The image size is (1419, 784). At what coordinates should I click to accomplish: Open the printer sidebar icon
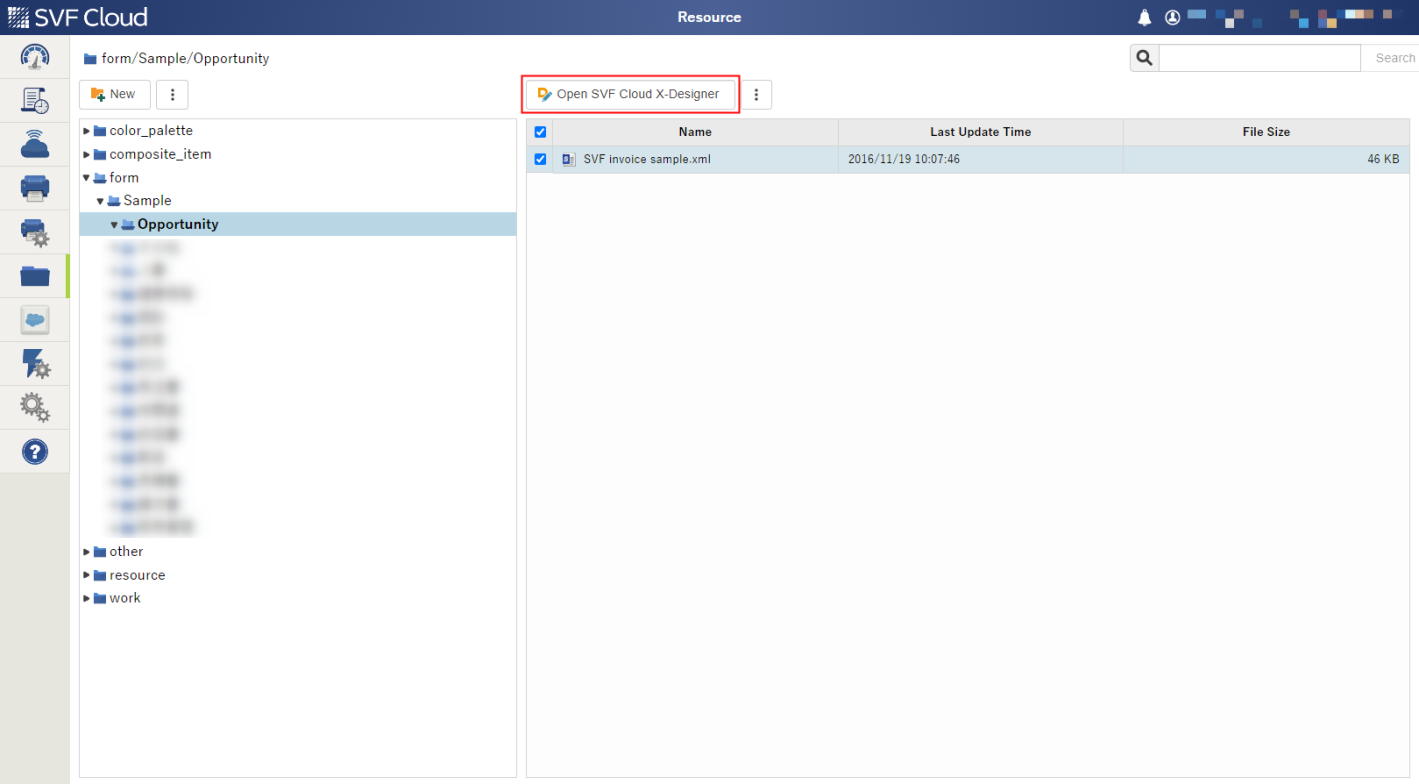tap(35, 188)
